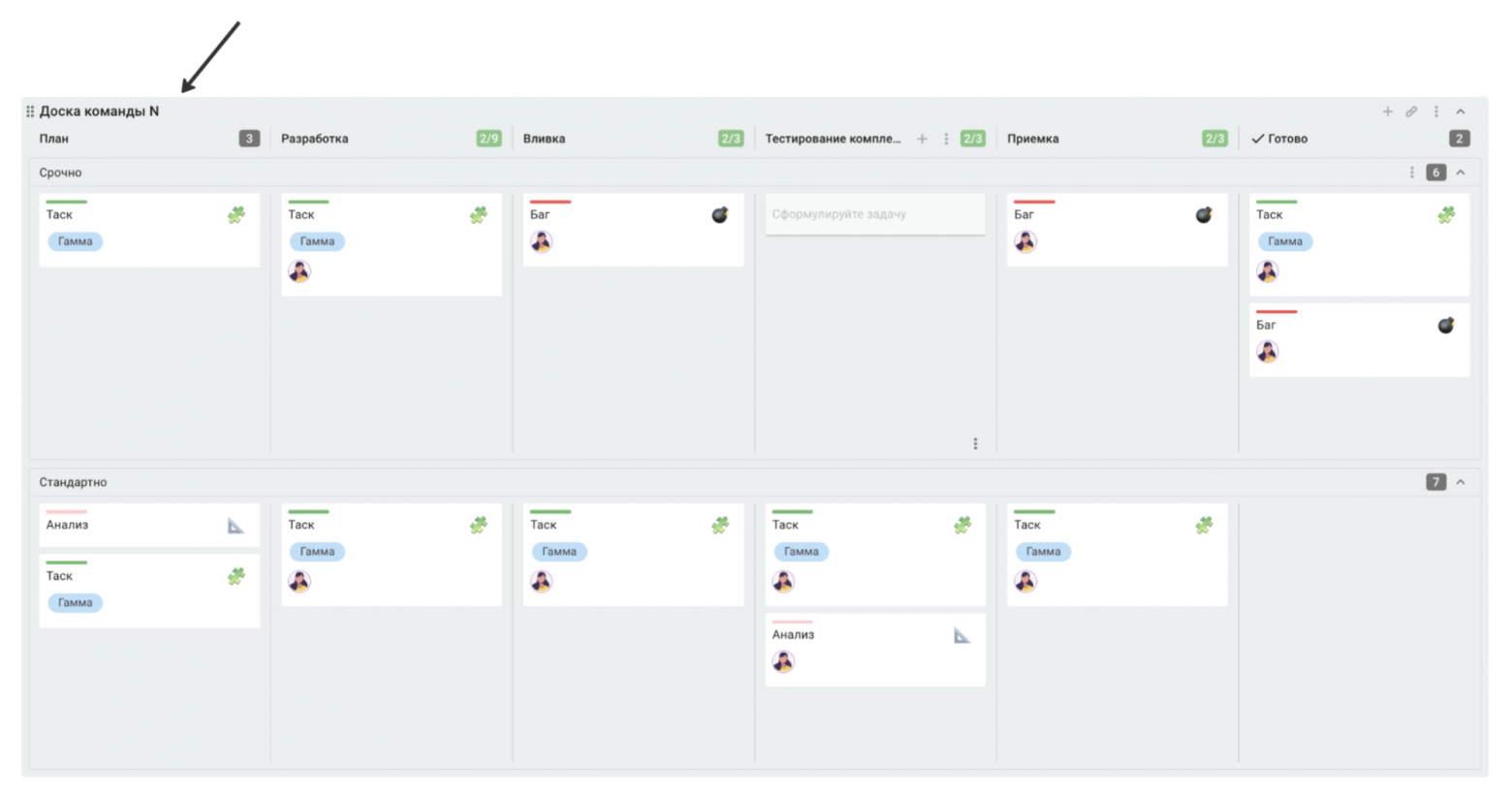Click the plus icon in board header

tap(1387, 112)
